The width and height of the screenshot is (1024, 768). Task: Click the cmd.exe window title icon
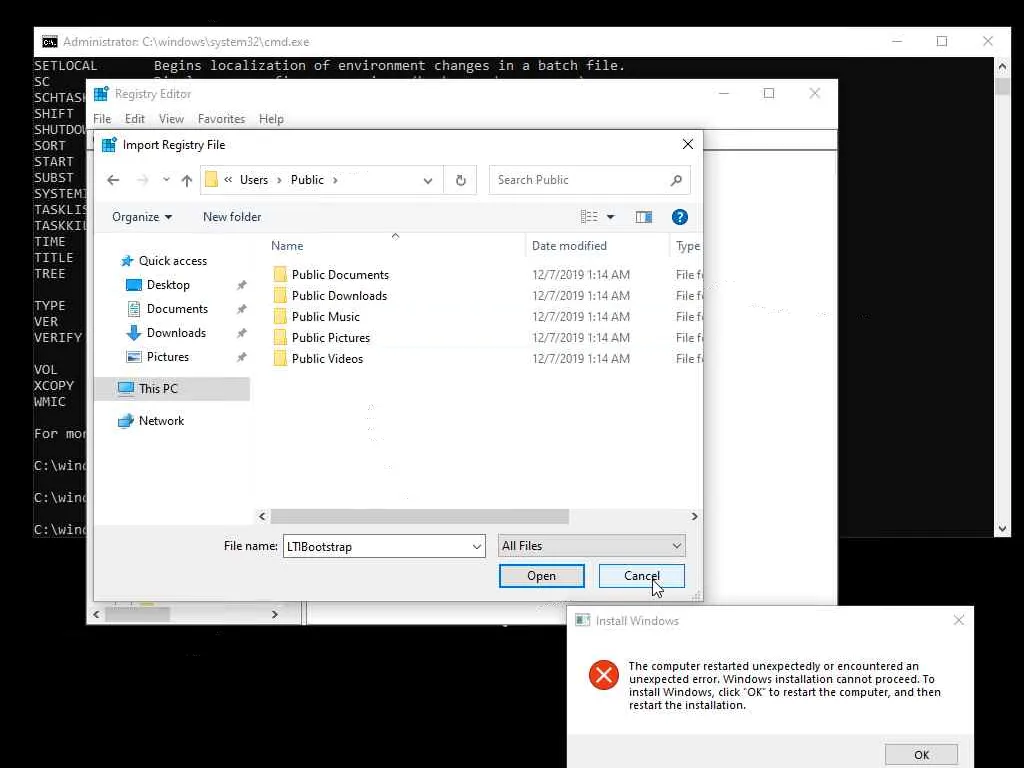click(x=50, y=42)
